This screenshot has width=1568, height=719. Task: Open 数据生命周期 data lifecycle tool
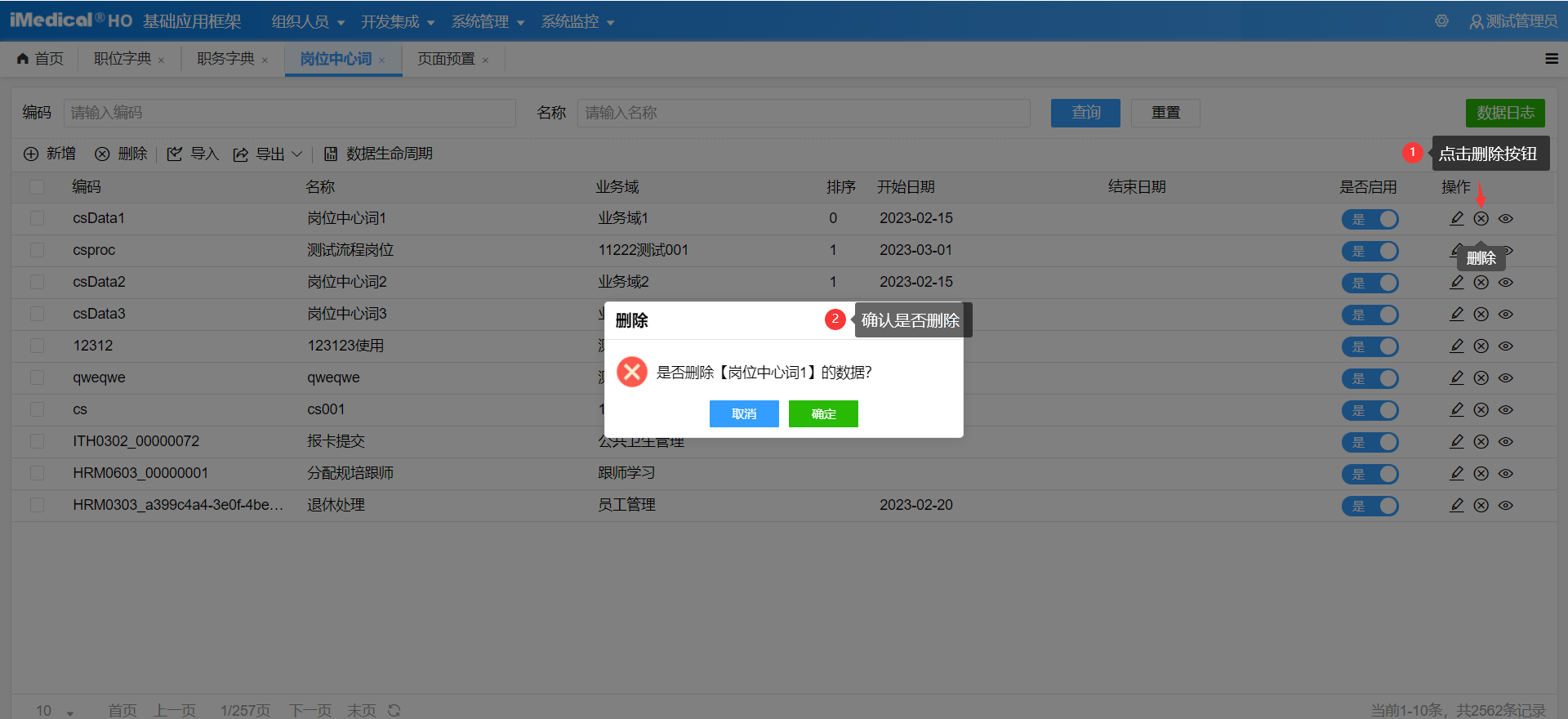378,154
